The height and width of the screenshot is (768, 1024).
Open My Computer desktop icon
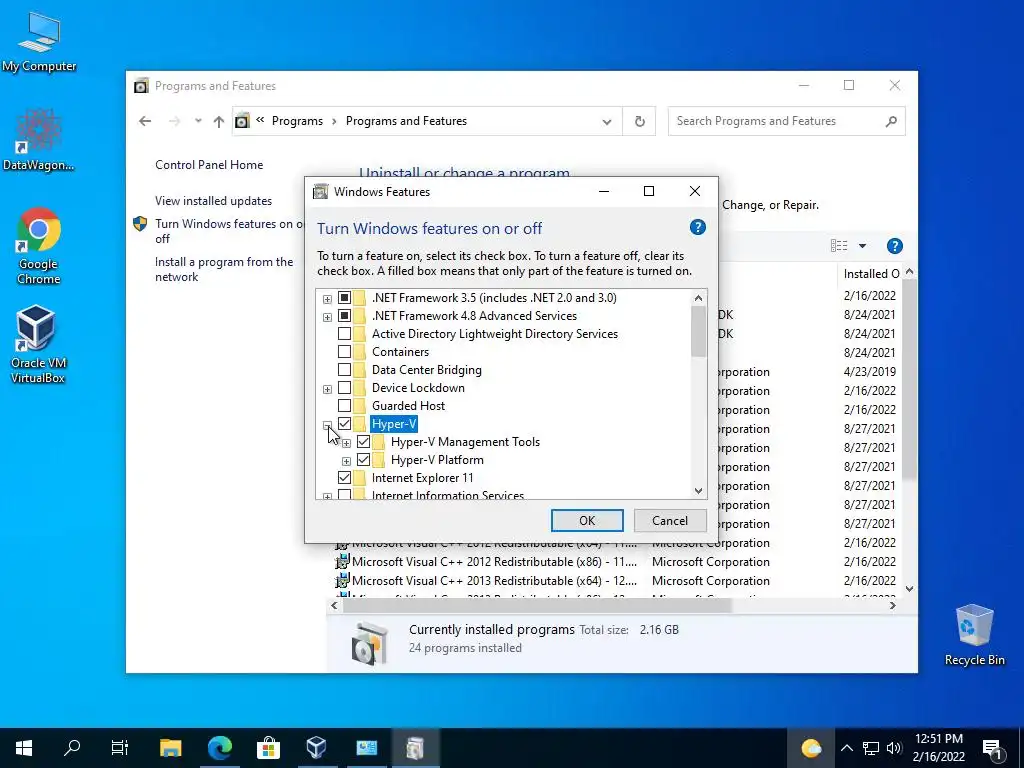(x=39, y=41)
